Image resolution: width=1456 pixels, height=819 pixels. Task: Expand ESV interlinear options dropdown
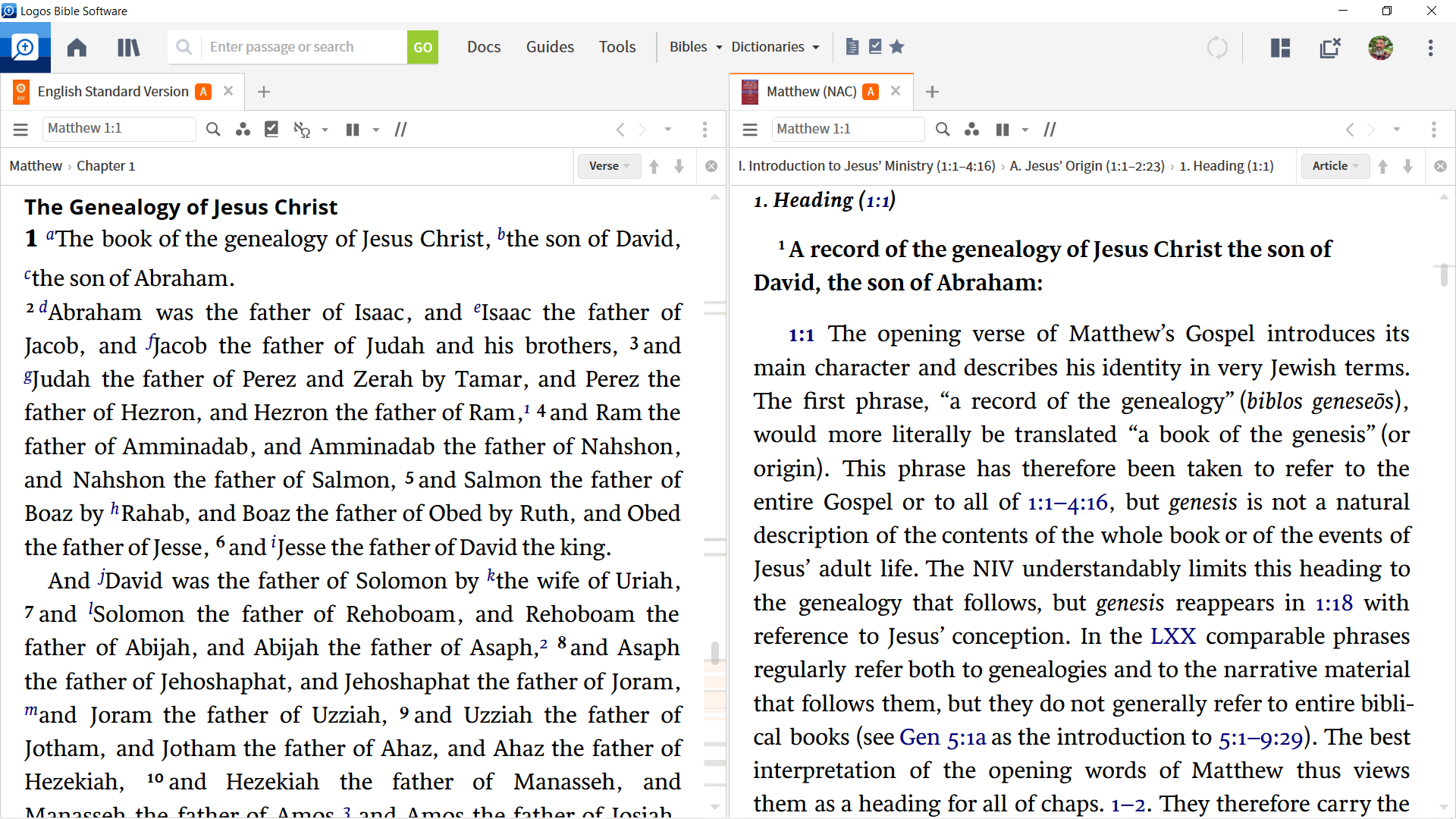pyautogui.click(x=325, y=130)
